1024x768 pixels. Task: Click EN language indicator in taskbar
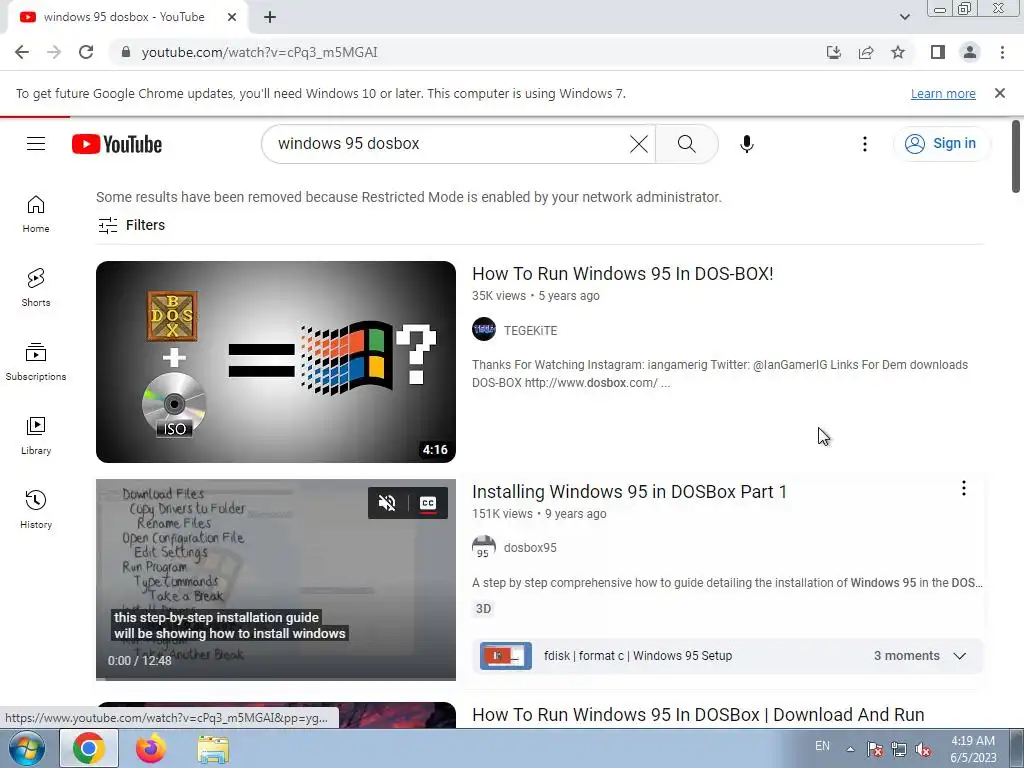click(x=822, y=746)
